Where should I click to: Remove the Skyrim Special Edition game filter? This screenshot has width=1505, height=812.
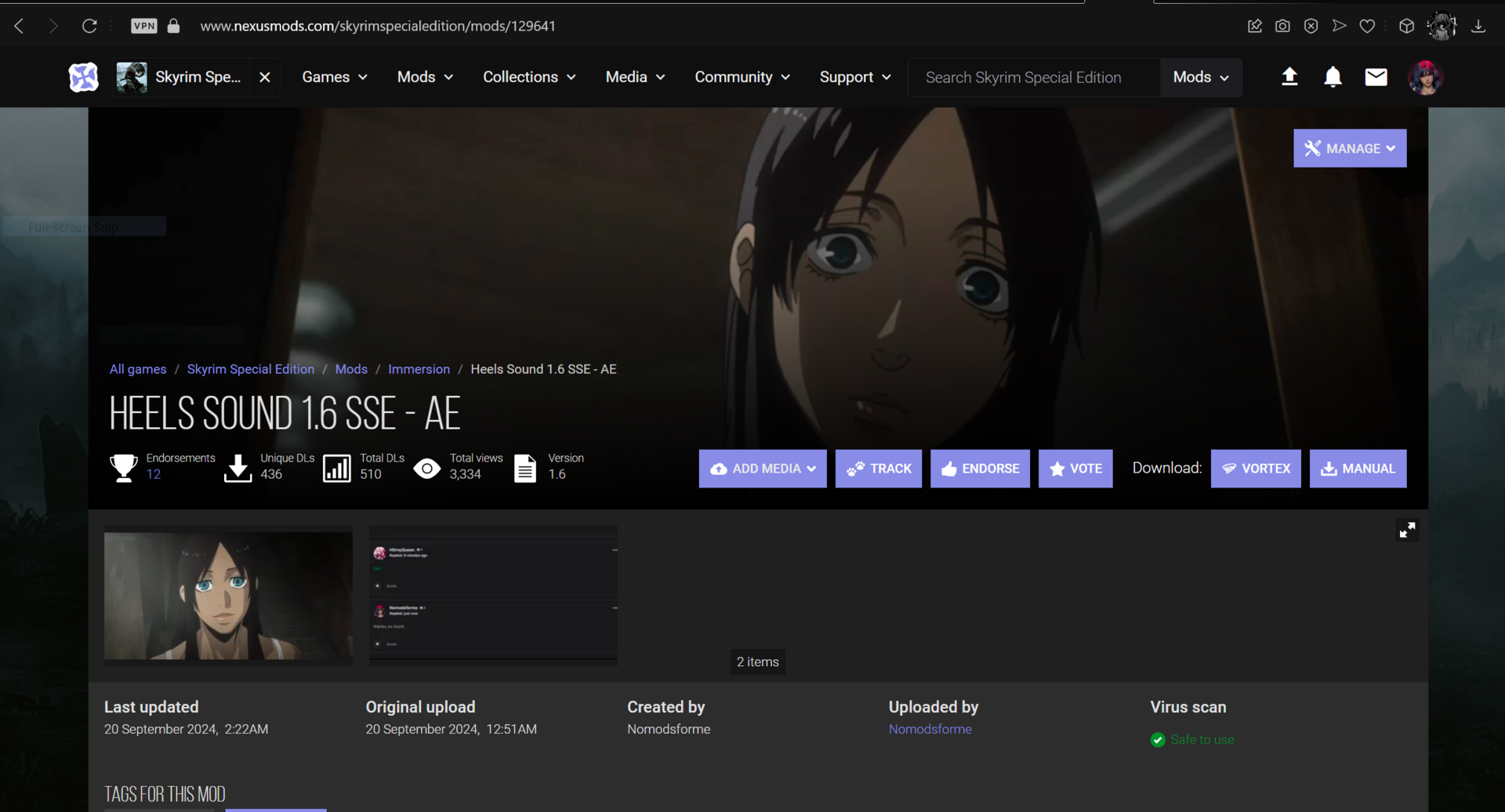(265, 78)
